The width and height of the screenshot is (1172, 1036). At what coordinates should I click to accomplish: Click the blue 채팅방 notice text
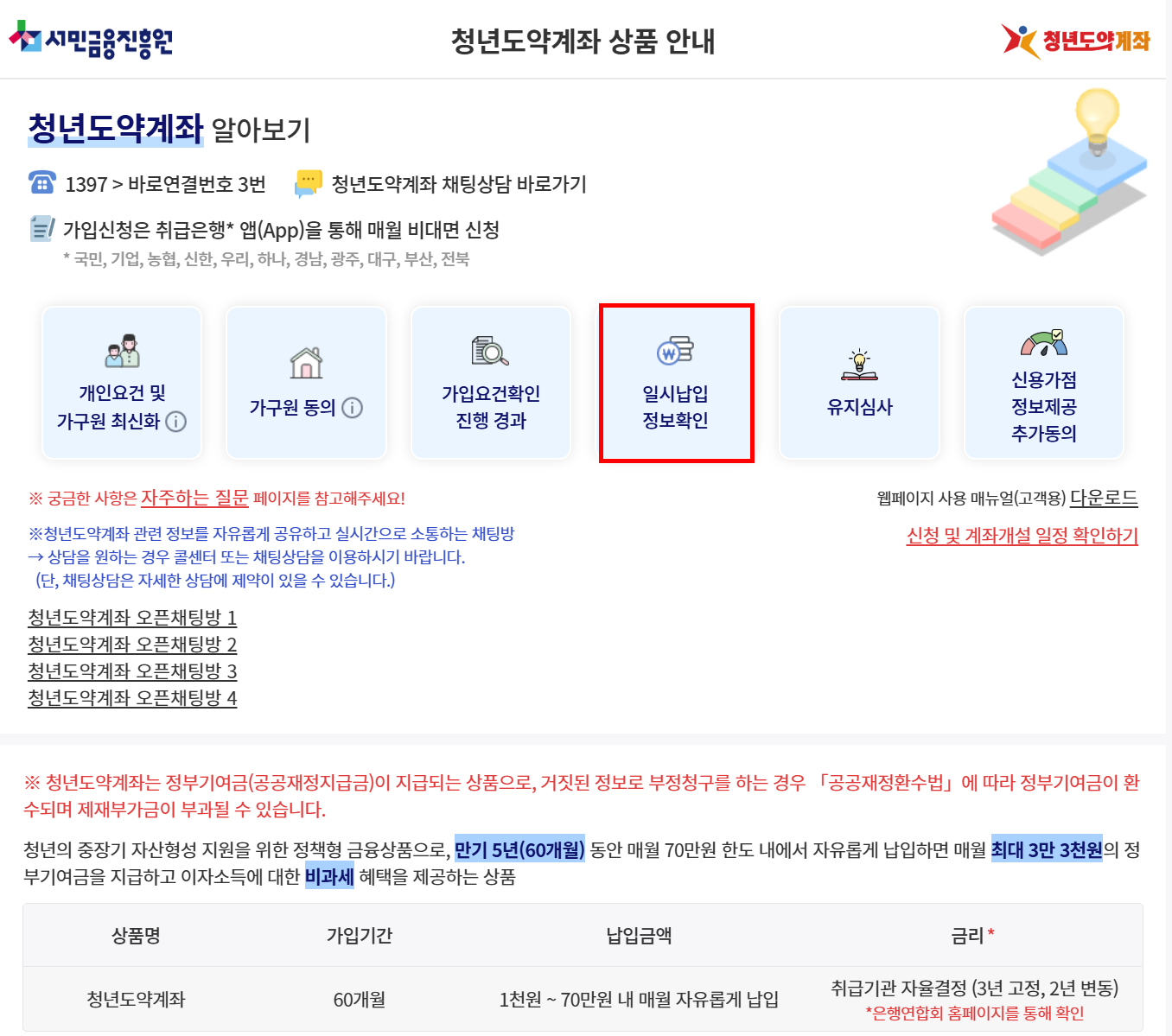click(271, 557)
